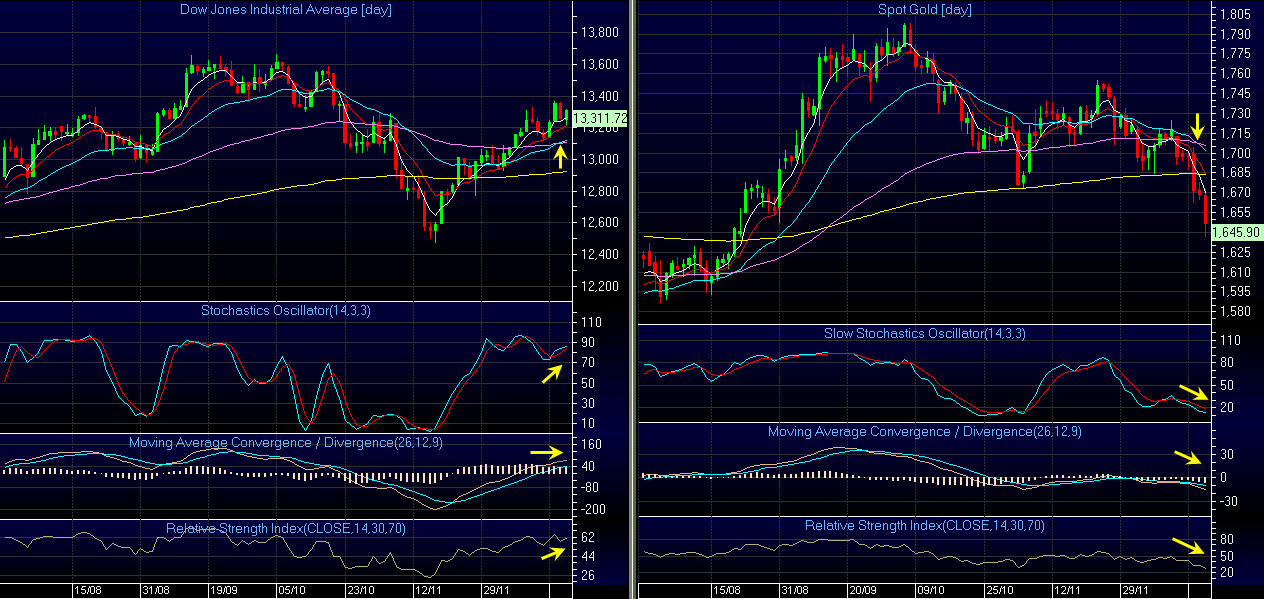Select the 05/10 date marker on the axis

291,590
